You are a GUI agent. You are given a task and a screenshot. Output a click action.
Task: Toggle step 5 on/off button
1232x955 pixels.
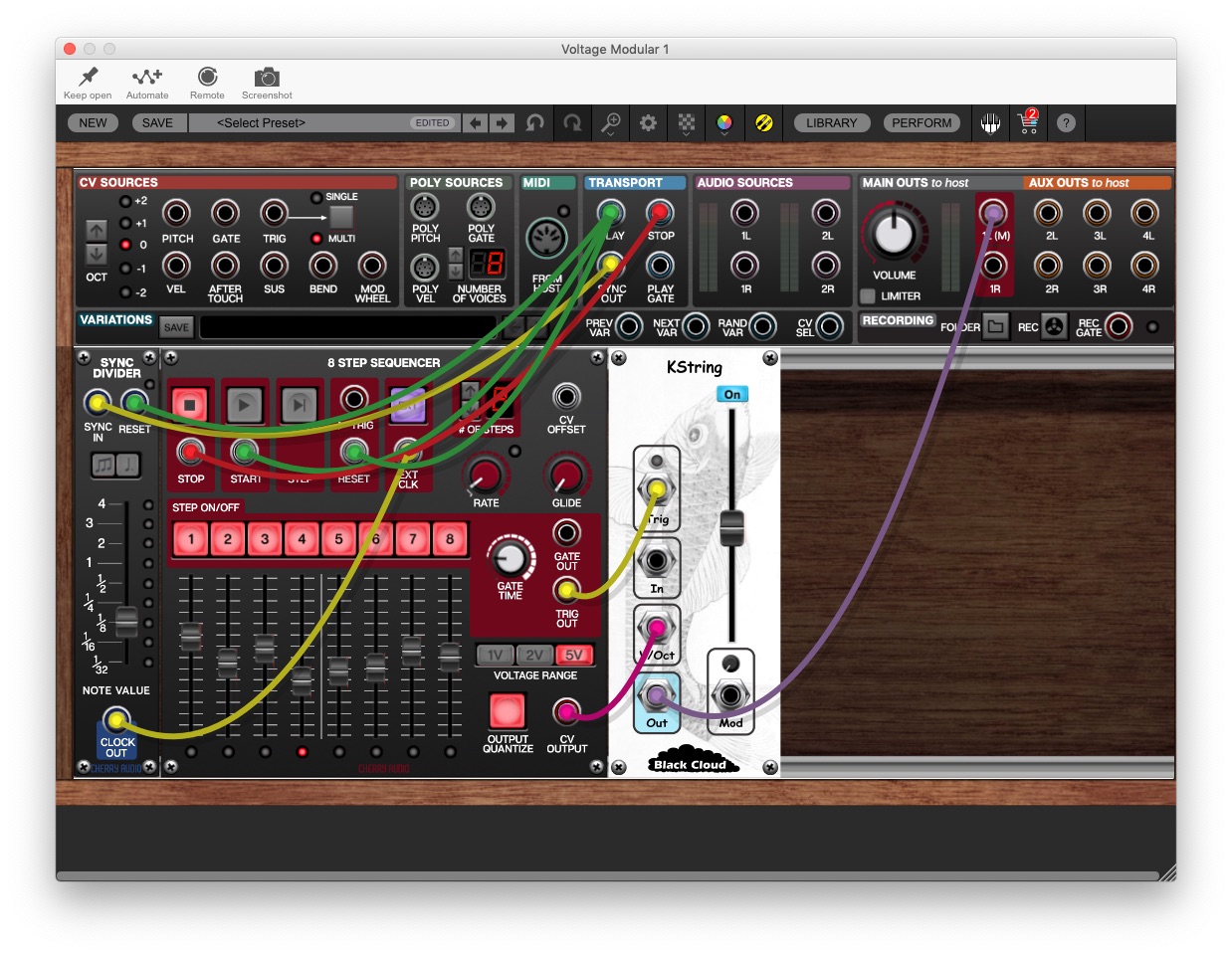[338, 539]
